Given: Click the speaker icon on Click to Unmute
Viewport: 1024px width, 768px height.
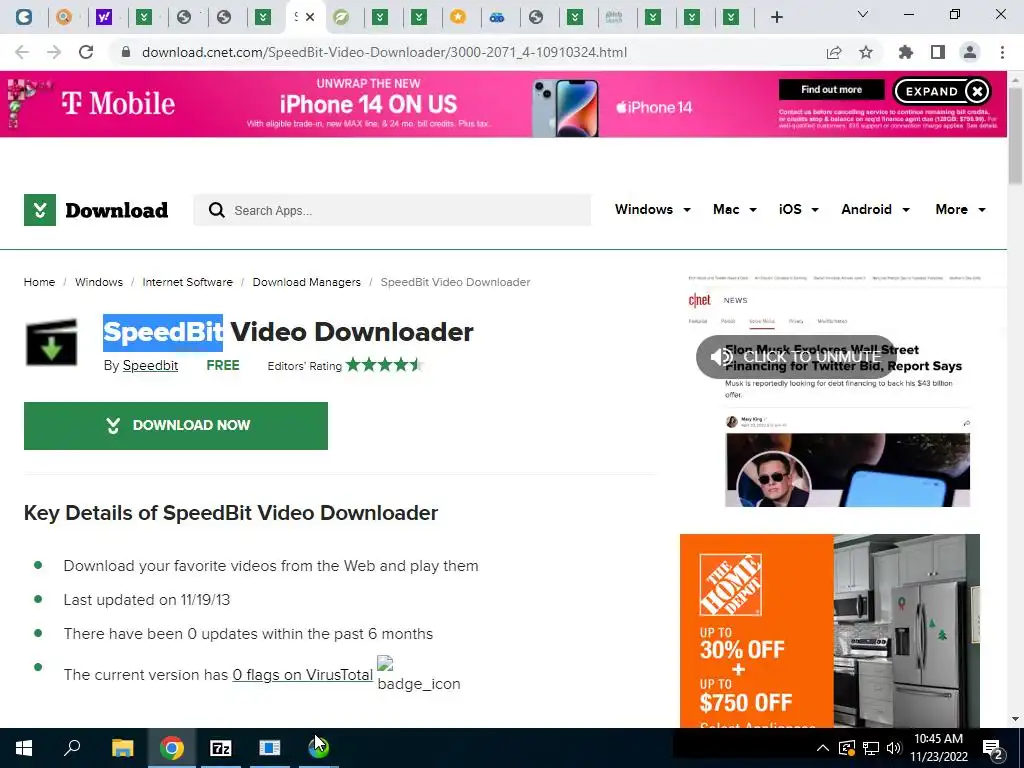Looking at the screenshot, I should pyautogui.click(x=721, y=357).
